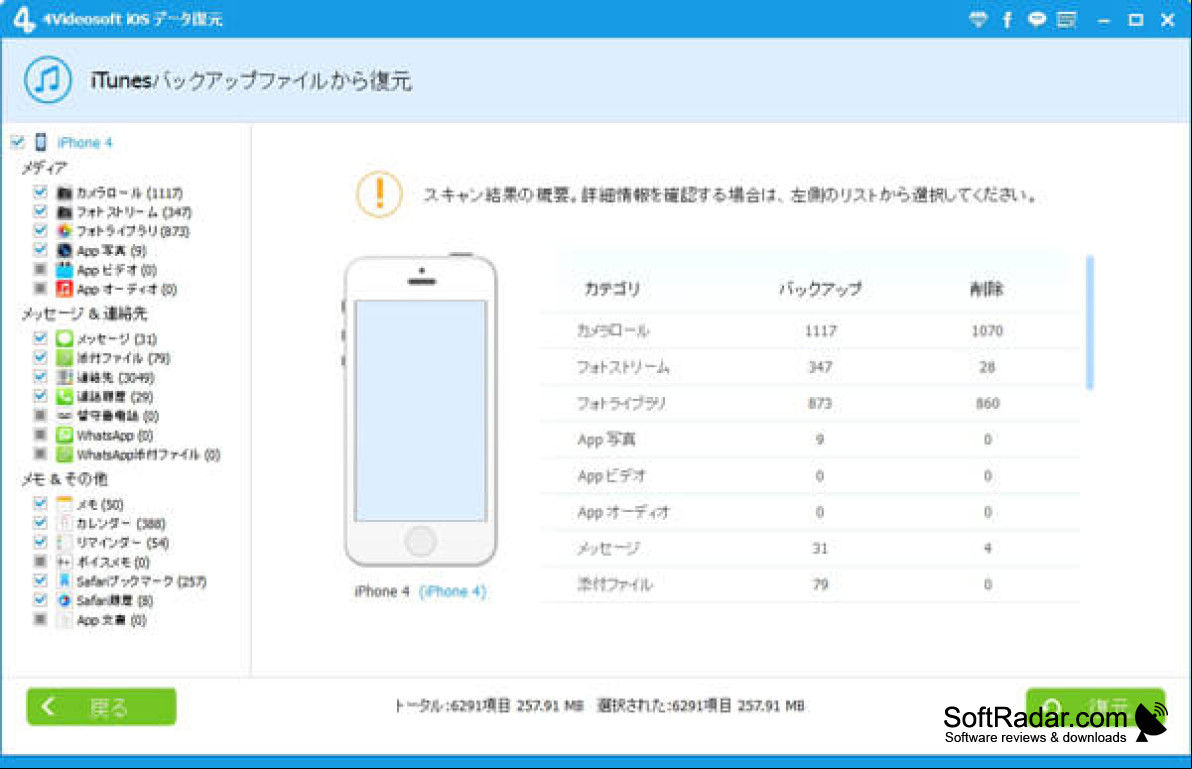The width and height of the screenshot is (1192, 769).
Task: Click the 通話履歴 (29) phone icon
Action: 65,397
